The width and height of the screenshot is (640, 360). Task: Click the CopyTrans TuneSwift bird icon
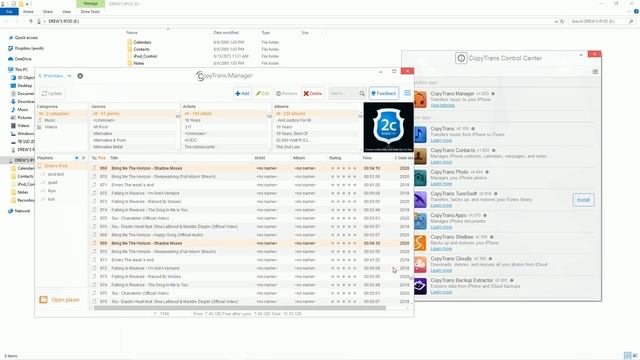pyautogui.click(x=420, y=200)
